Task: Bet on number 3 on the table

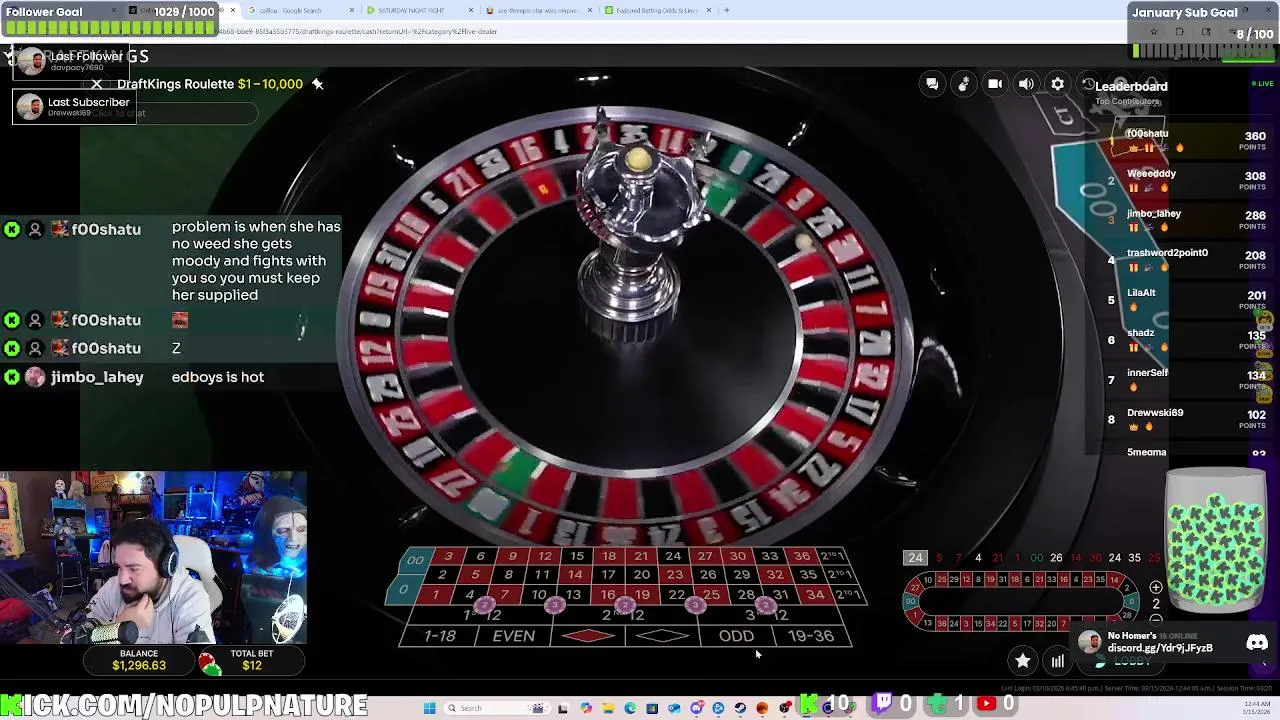Action: [x=448, y=556]
